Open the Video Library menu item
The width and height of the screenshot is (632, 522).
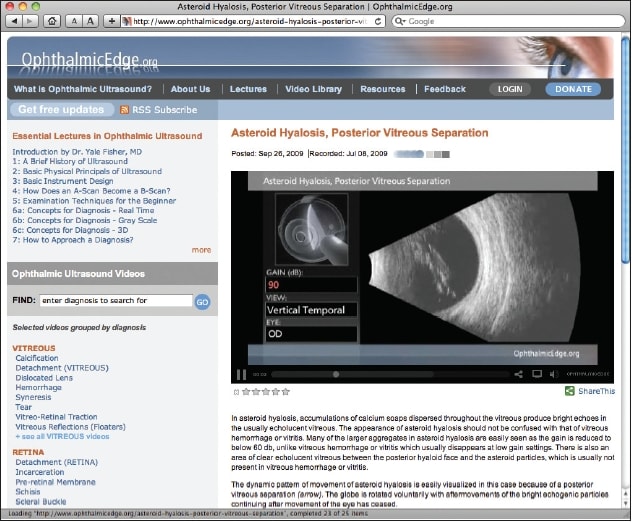tap(314, 89)
